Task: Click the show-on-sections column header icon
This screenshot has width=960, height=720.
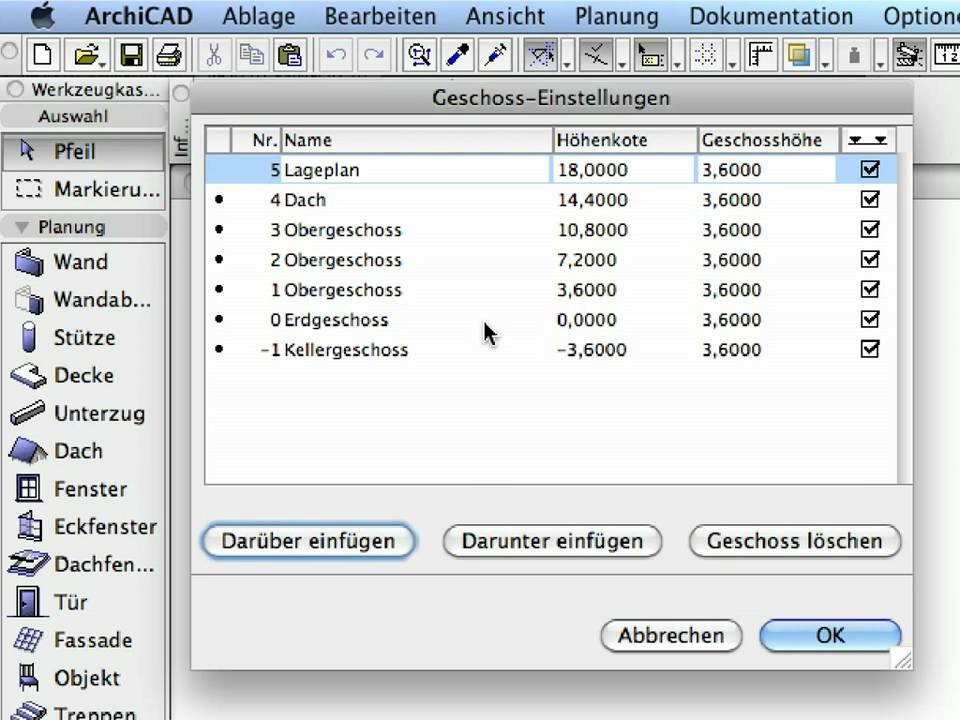Action: [x=868, y=140]
